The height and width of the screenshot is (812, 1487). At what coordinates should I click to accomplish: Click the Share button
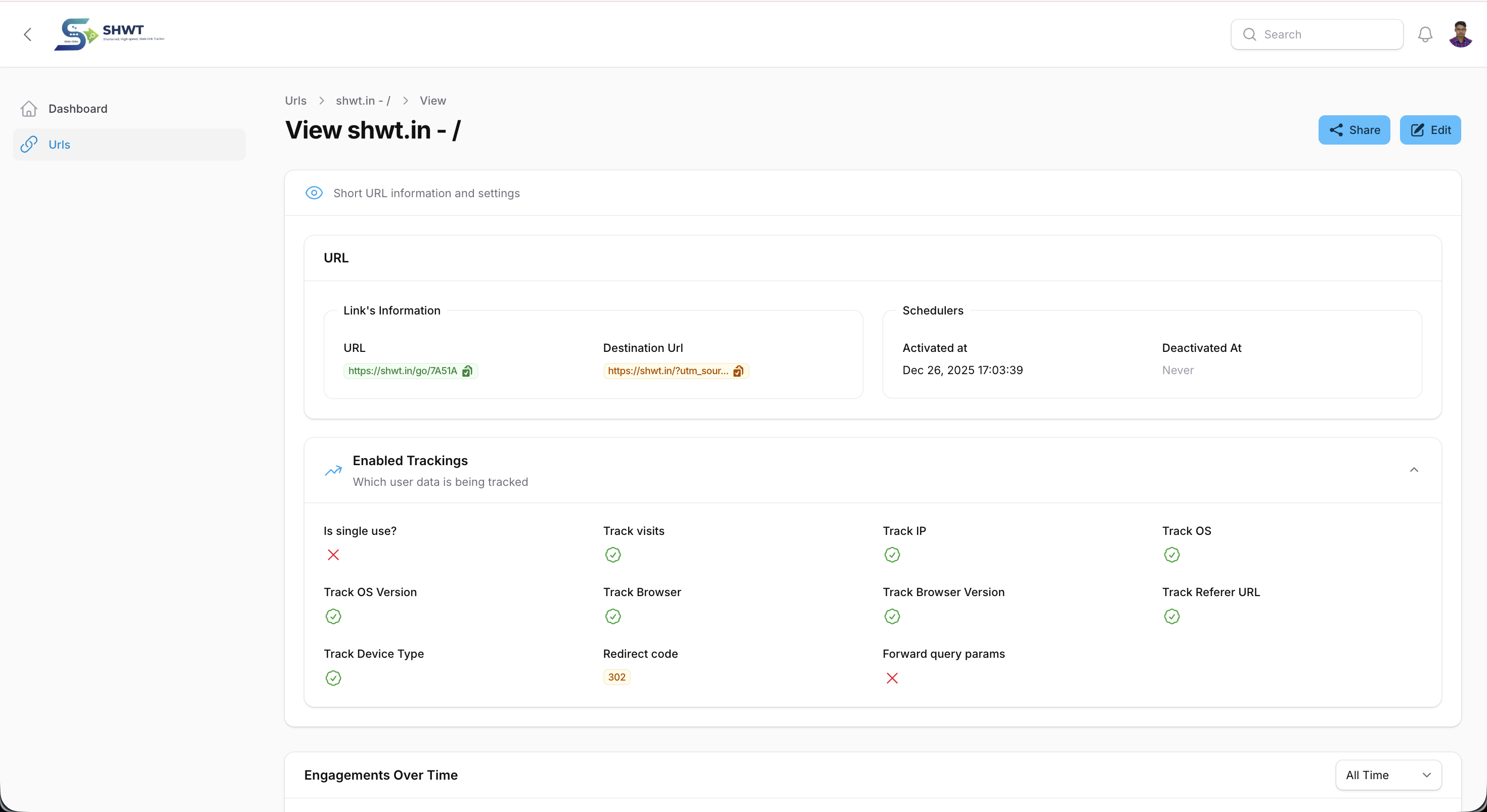[1354, 130]
